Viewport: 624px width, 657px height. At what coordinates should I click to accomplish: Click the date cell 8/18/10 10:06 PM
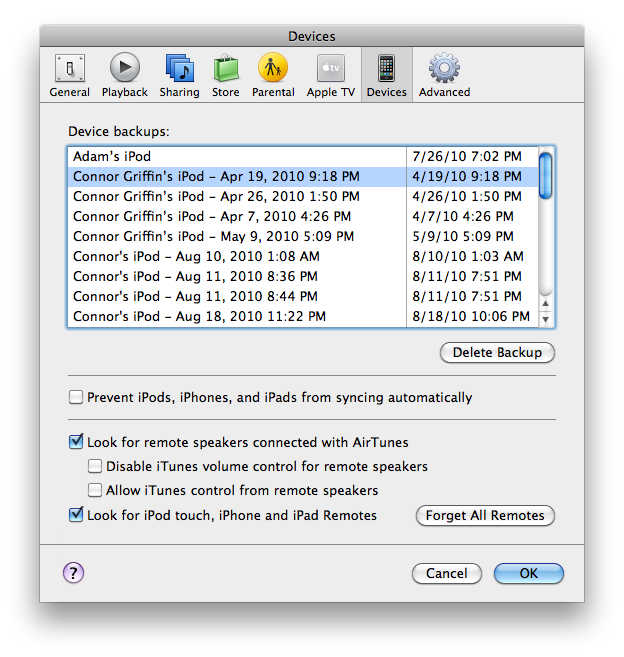pos(471,316)
